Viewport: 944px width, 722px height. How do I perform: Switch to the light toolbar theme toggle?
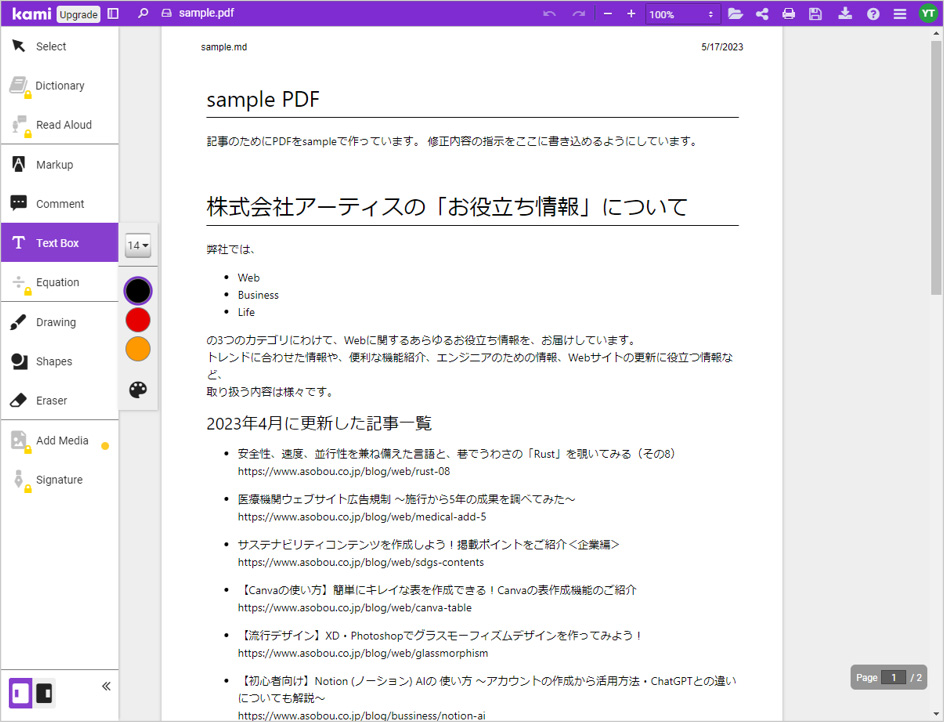coord(20,693)
